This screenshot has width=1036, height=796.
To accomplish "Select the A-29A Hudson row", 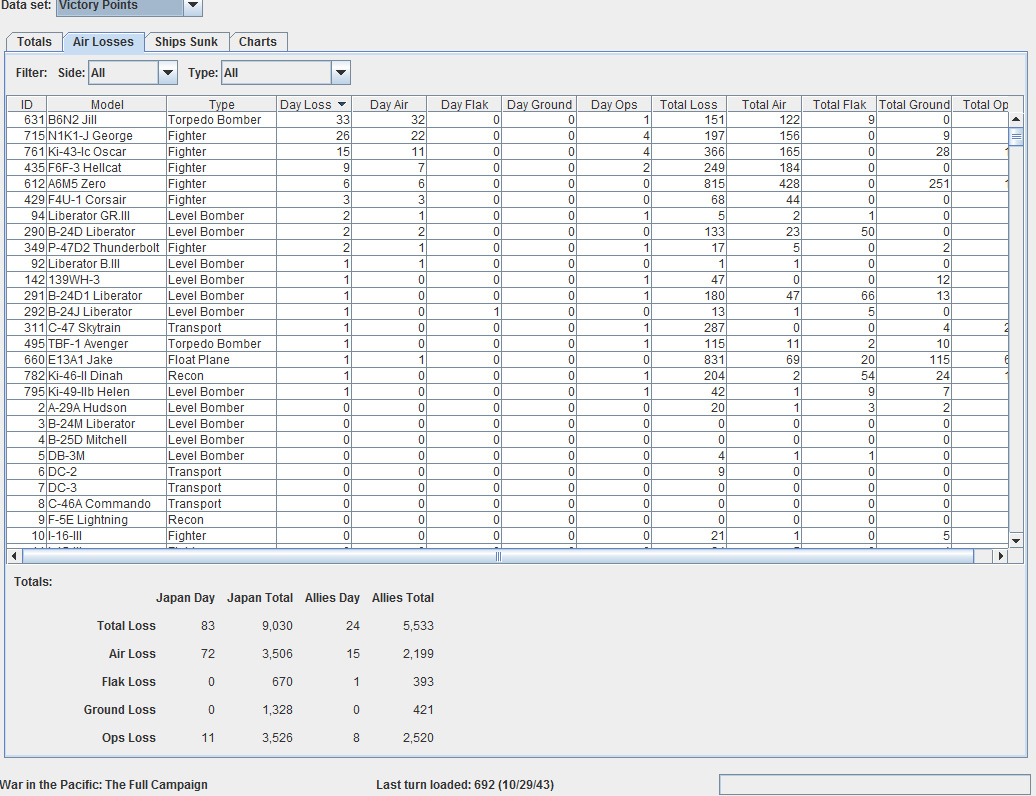I will 507,408.
